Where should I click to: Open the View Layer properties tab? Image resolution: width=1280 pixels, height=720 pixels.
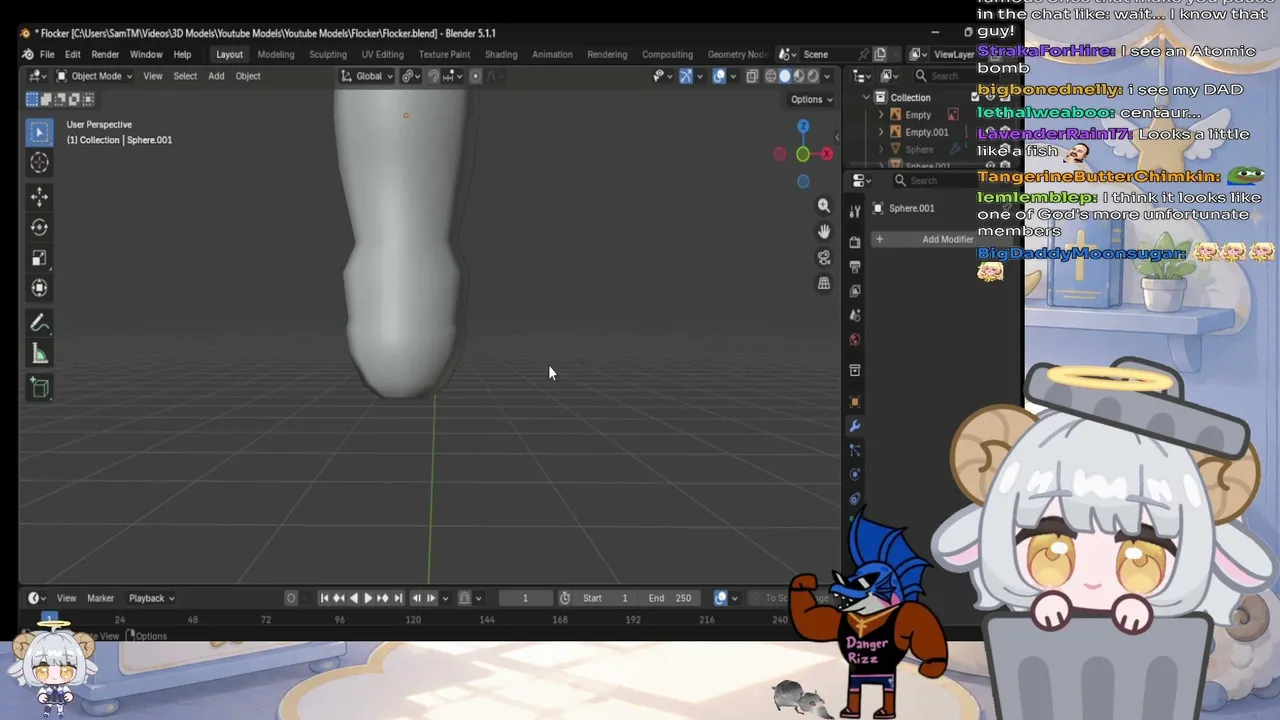855,291
